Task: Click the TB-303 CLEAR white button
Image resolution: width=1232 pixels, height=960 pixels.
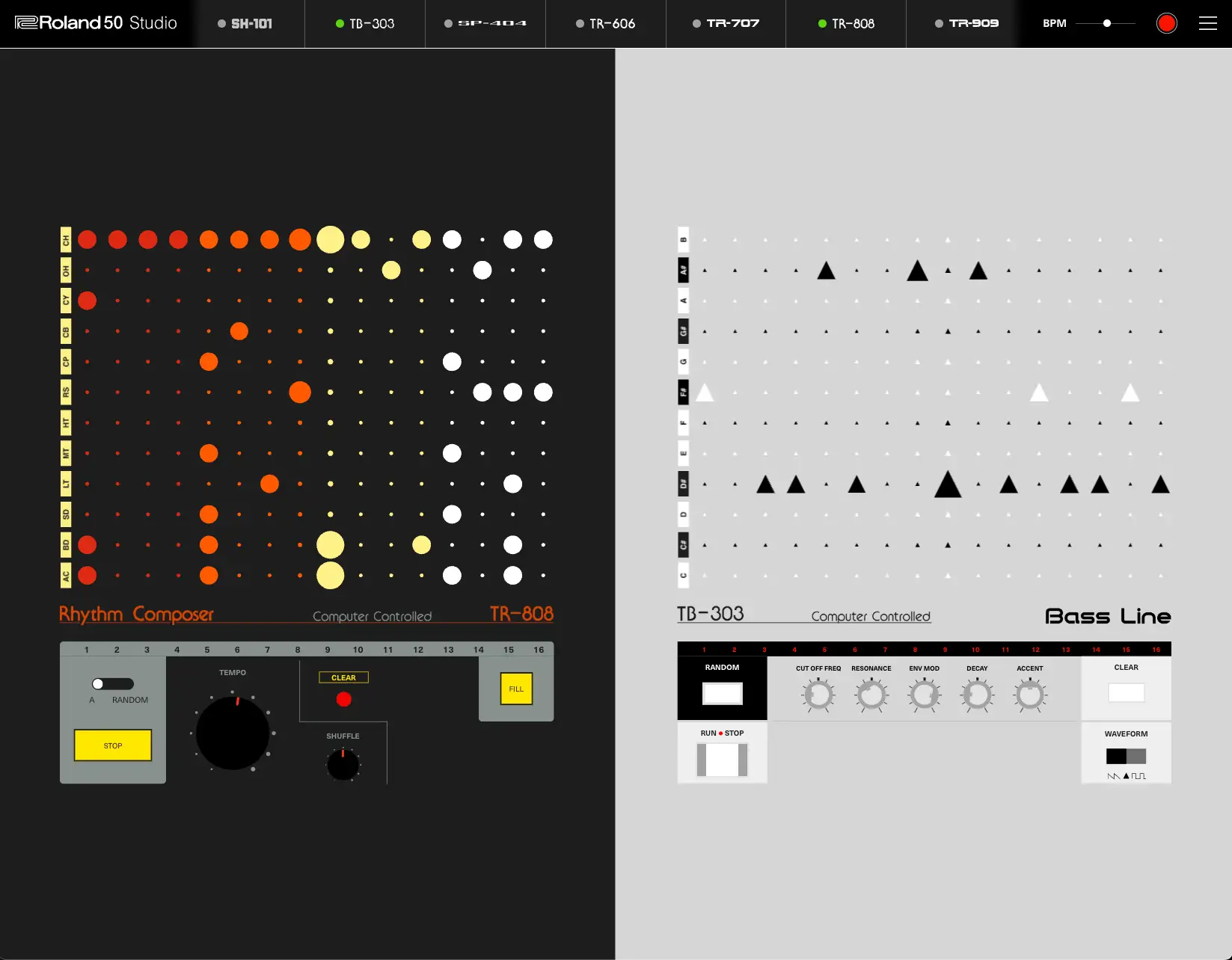Action: (1126, 692)
